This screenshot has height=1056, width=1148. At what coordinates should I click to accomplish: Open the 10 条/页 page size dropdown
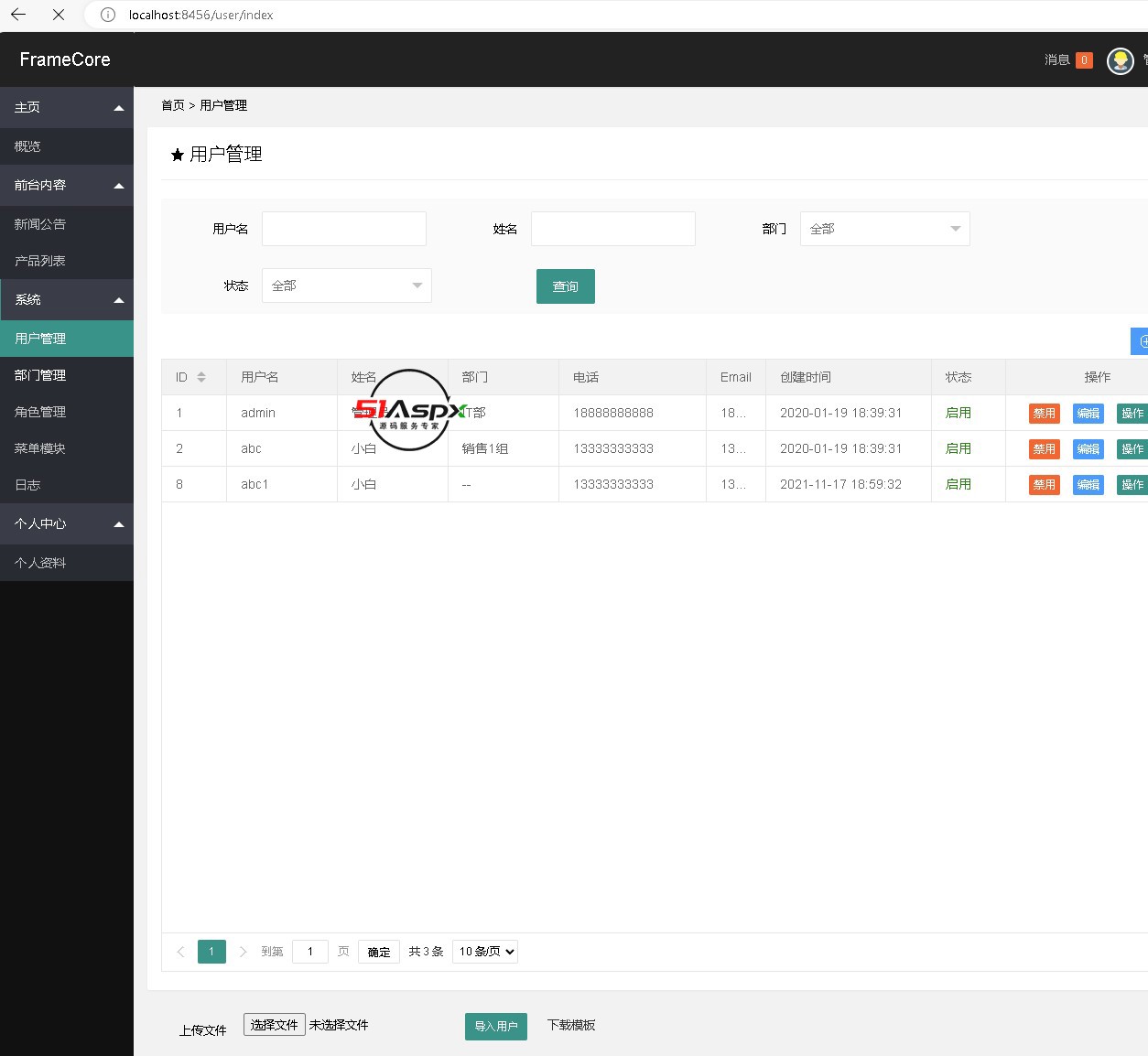[485, 952]
